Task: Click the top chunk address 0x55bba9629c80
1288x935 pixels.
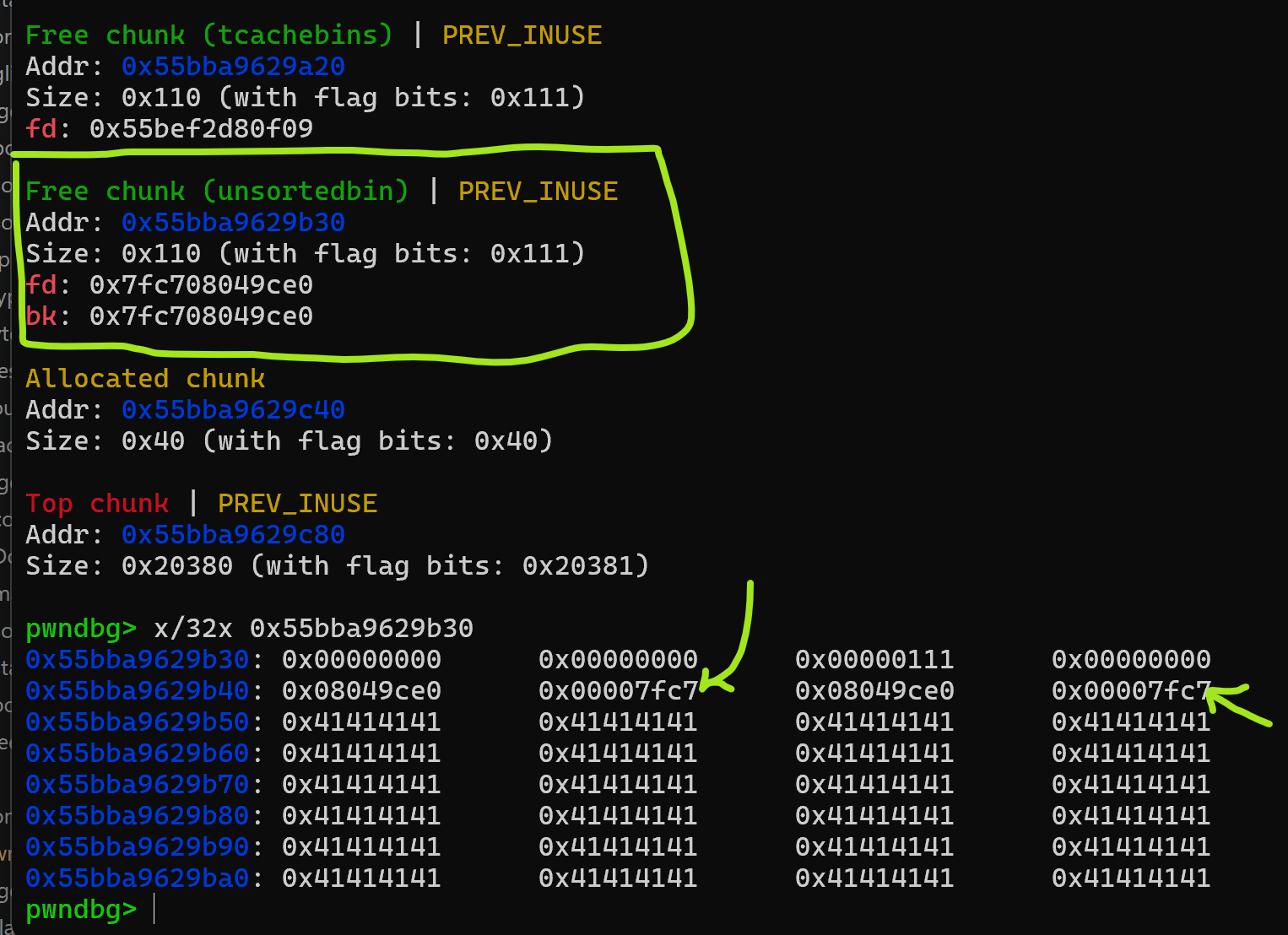Action: point(233,535)
